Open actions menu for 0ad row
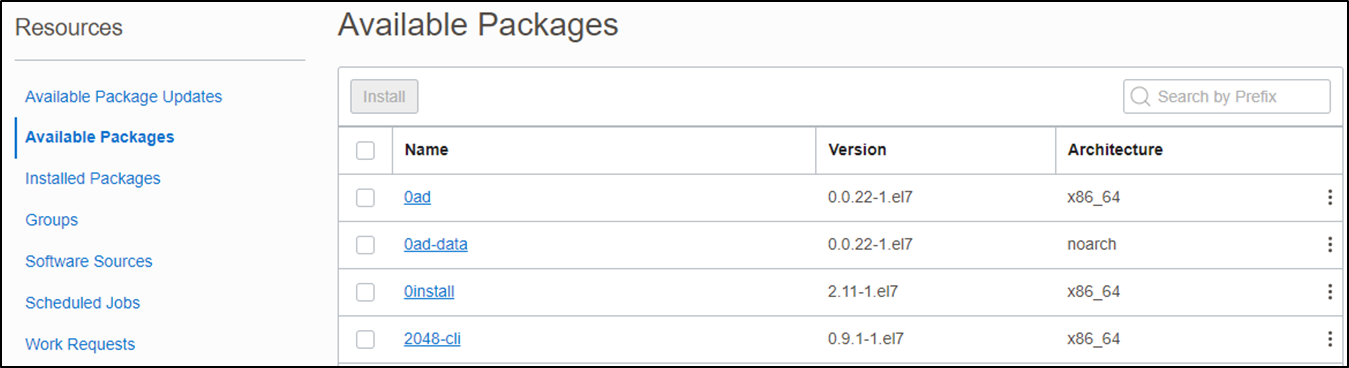1349x368 pixels. pos(1329,197)
